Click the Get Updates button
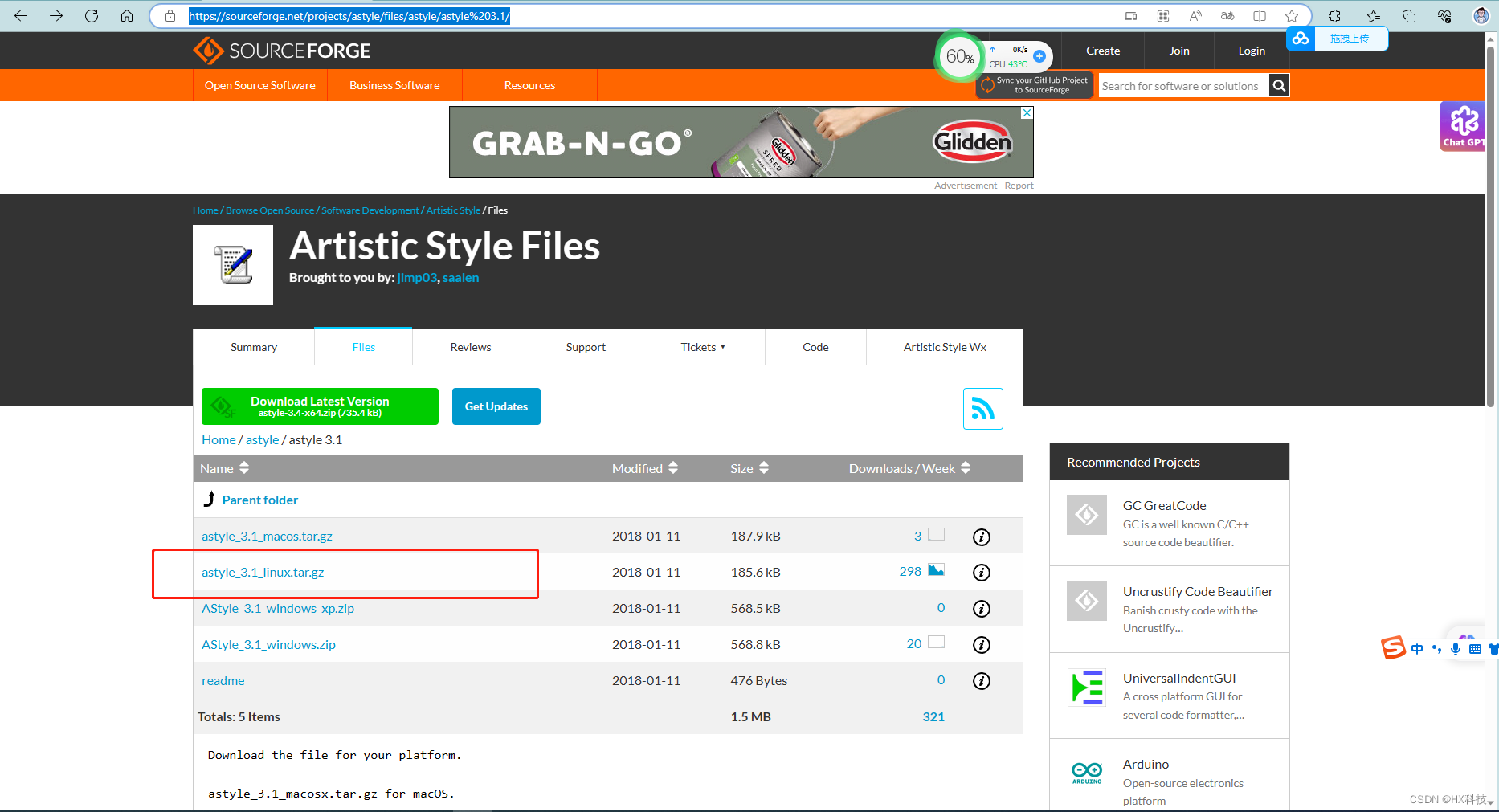 pos(496,406)
